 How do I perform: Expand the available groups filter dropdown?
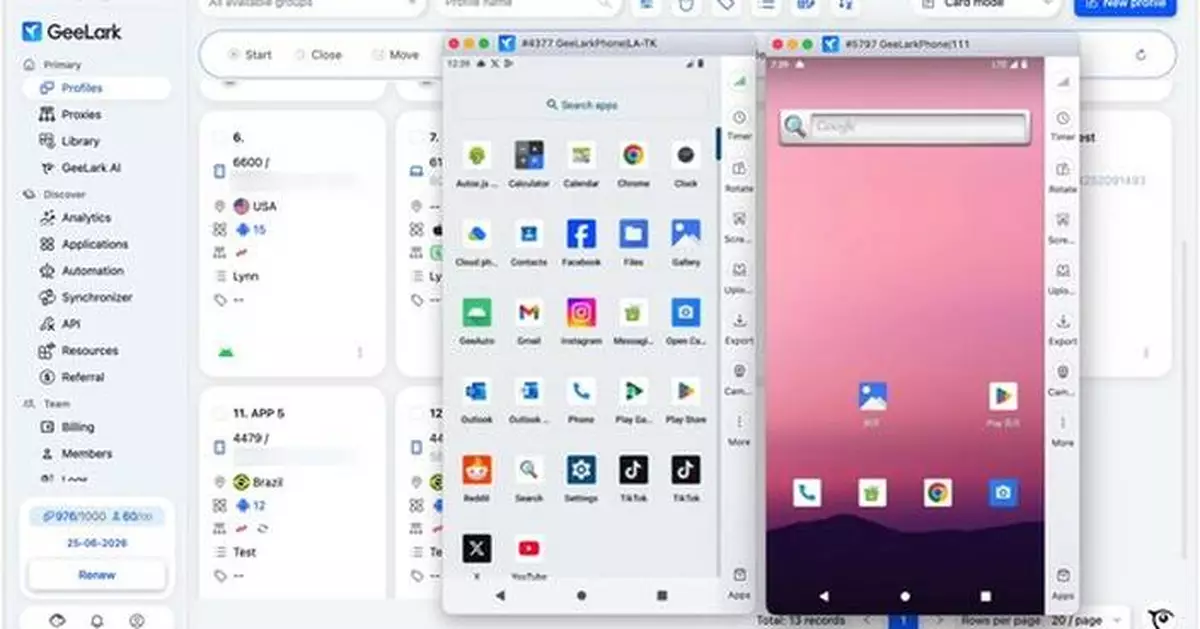[x=311, y=5]
